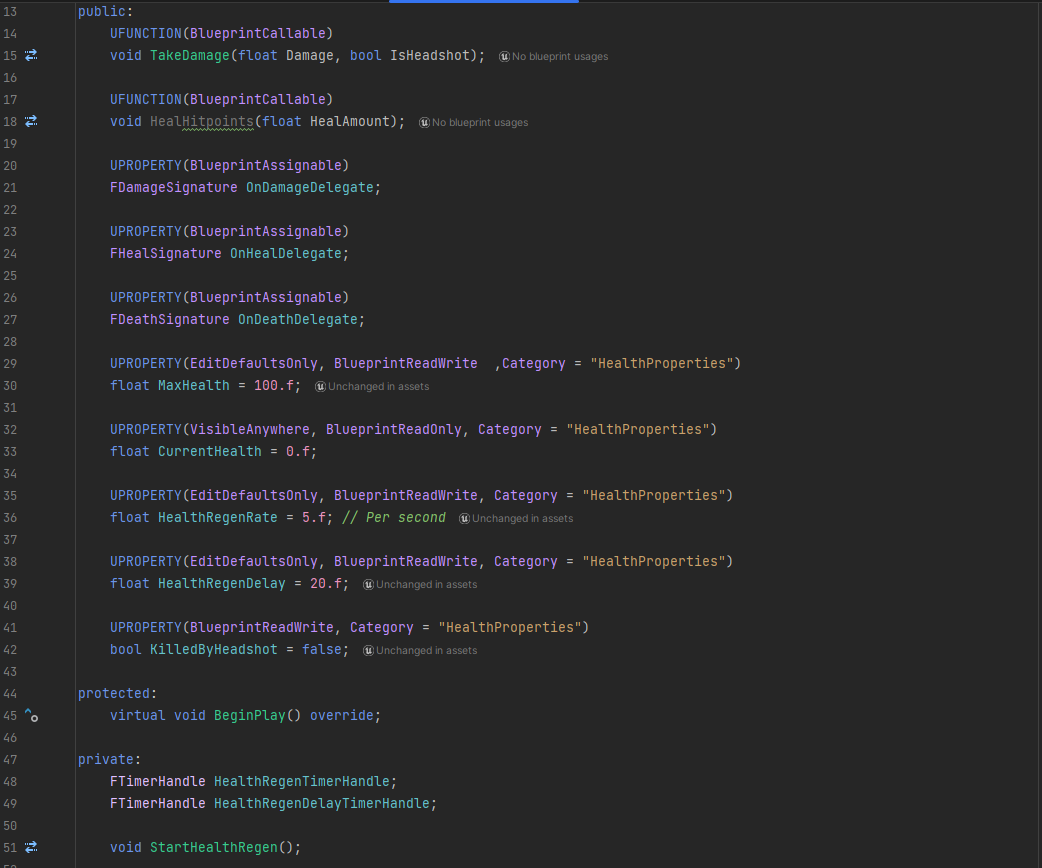Image resolution: width=1042 pixels, height=868 pixels.
Task: Open the 'No blueprint usages' hint for HealHitpoints
Action: (479, 123)
